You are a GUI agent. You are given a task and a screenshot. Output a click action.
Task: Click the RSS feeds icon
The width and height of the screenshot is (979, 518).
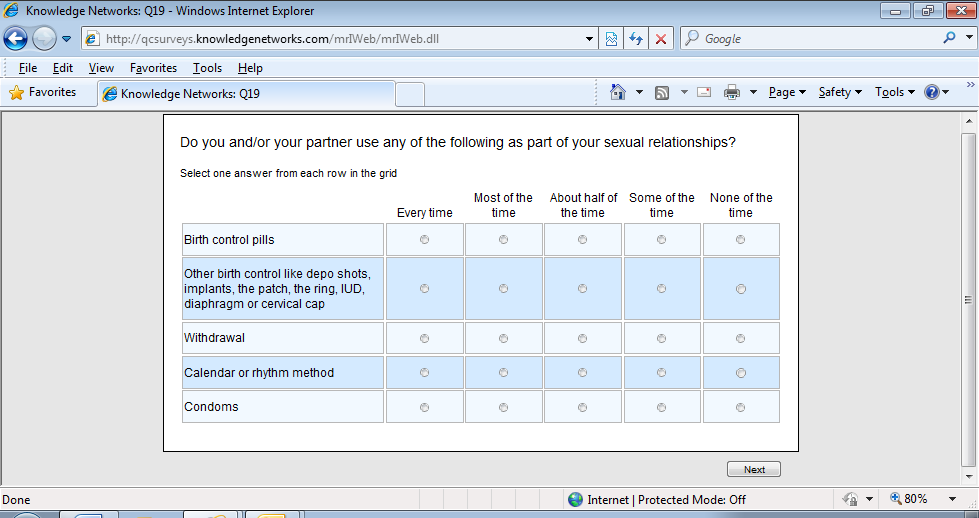(x=662, y=93)
